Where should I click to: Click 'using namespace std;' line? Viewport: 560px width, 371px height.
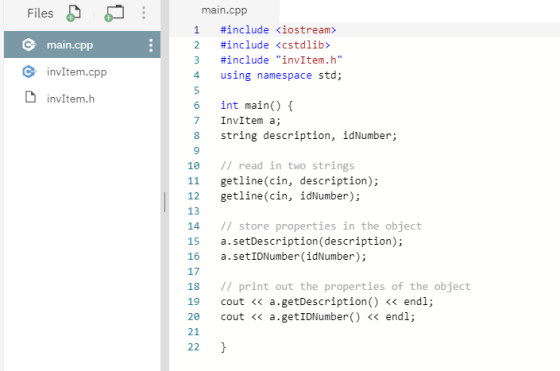(x=281, y=75)
